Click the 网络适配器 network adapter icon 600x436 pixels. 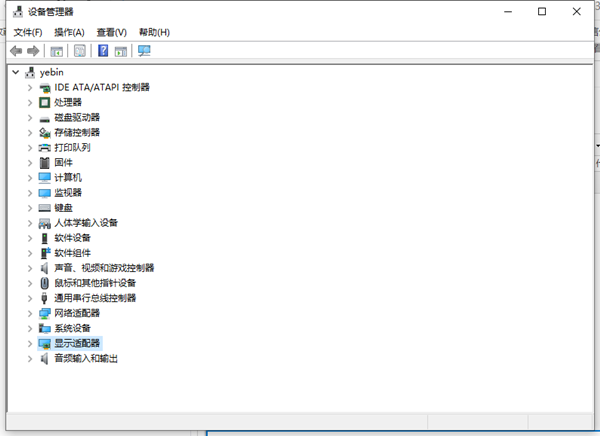point(44,313)
